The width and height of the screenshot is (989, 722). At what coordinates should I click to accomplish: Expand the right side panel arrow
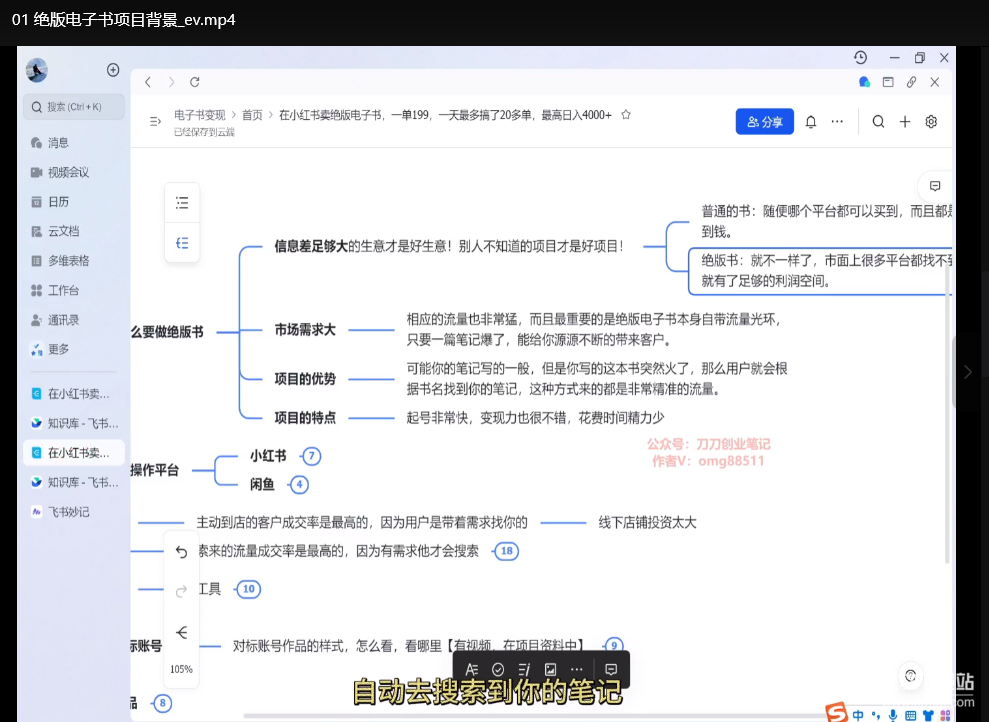pyautogui.click(x=968, y=372)
